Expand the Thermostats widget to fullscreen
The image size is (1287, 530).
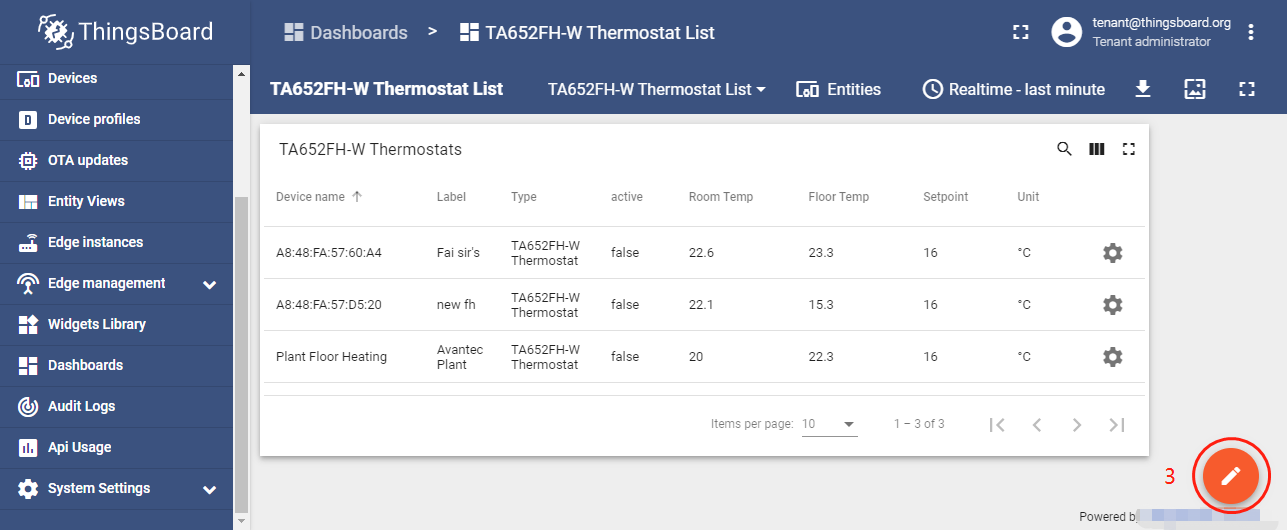click(1129, 149)
